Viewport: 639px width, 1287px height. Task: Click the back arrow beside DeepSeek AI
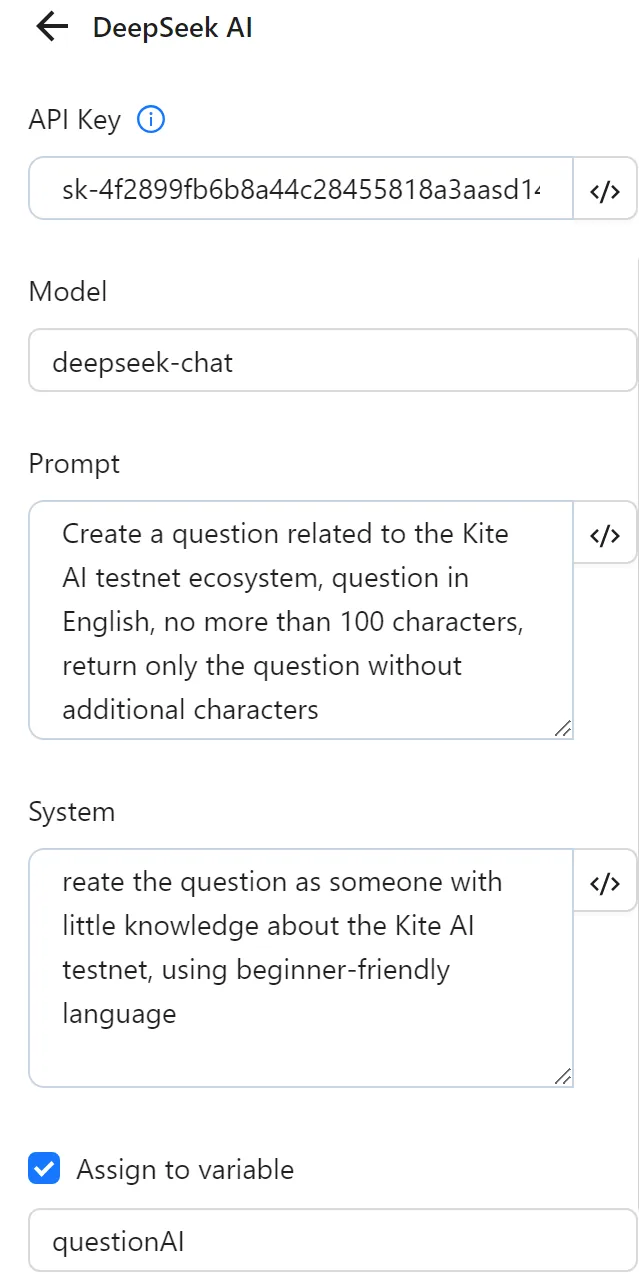coord(50,27)
